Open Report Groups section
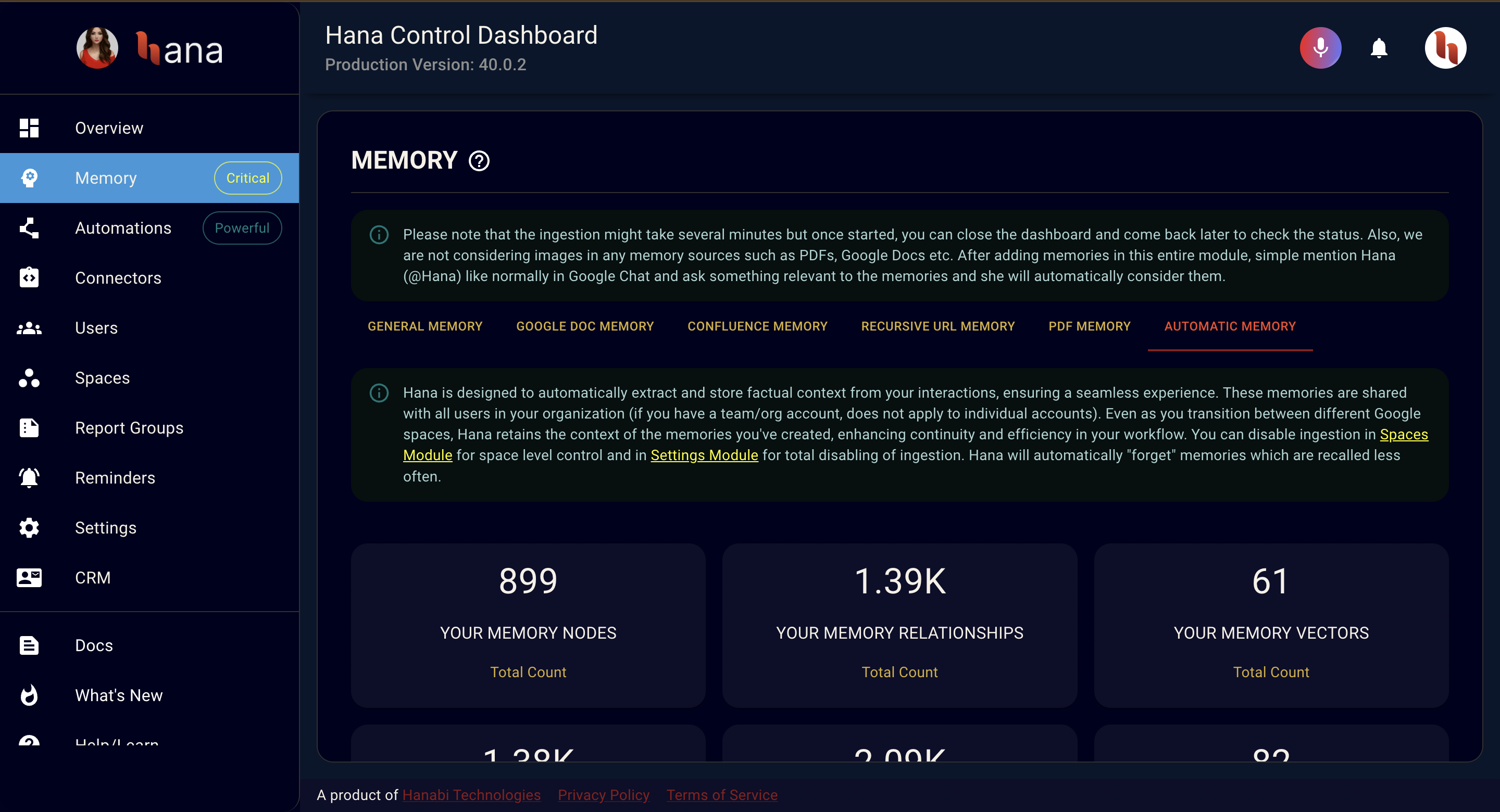This screenshot has width=1500, height=812. [149, 428]
